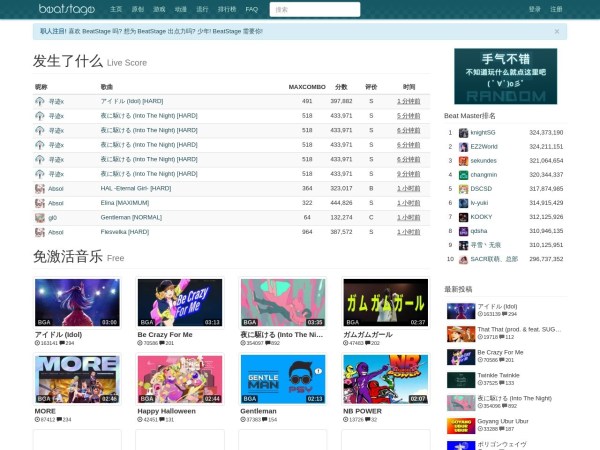Go to the 排行榜 ranking menu
This screenshot has width=600, height=450.
pyautogui.click(x=226, y=9)
